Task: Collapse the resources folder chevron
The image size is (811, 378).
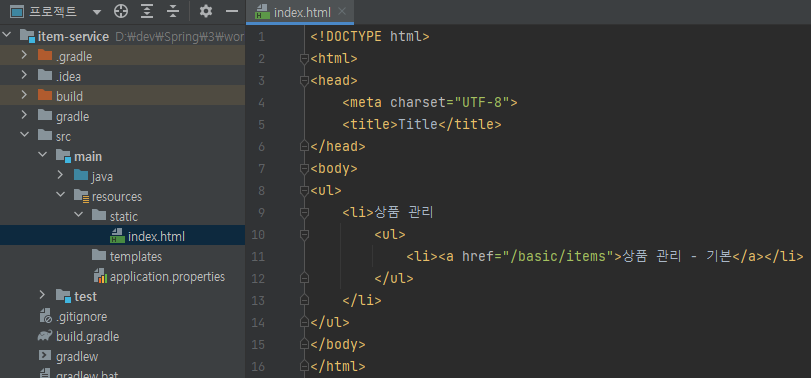Action: 61,196
